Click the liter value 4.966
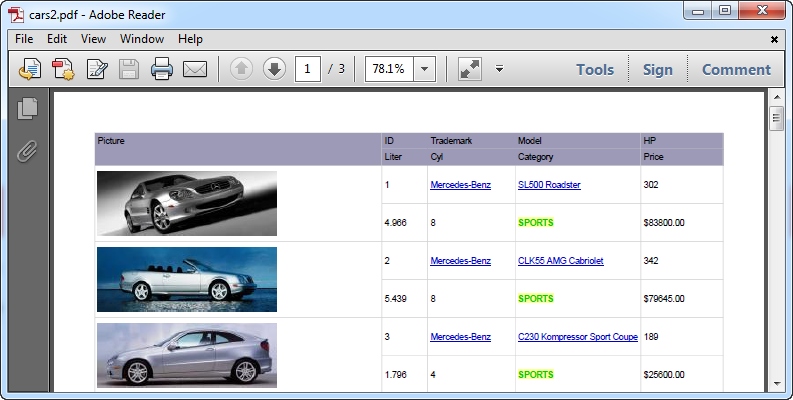793x400 pixels. coord(395,223)
